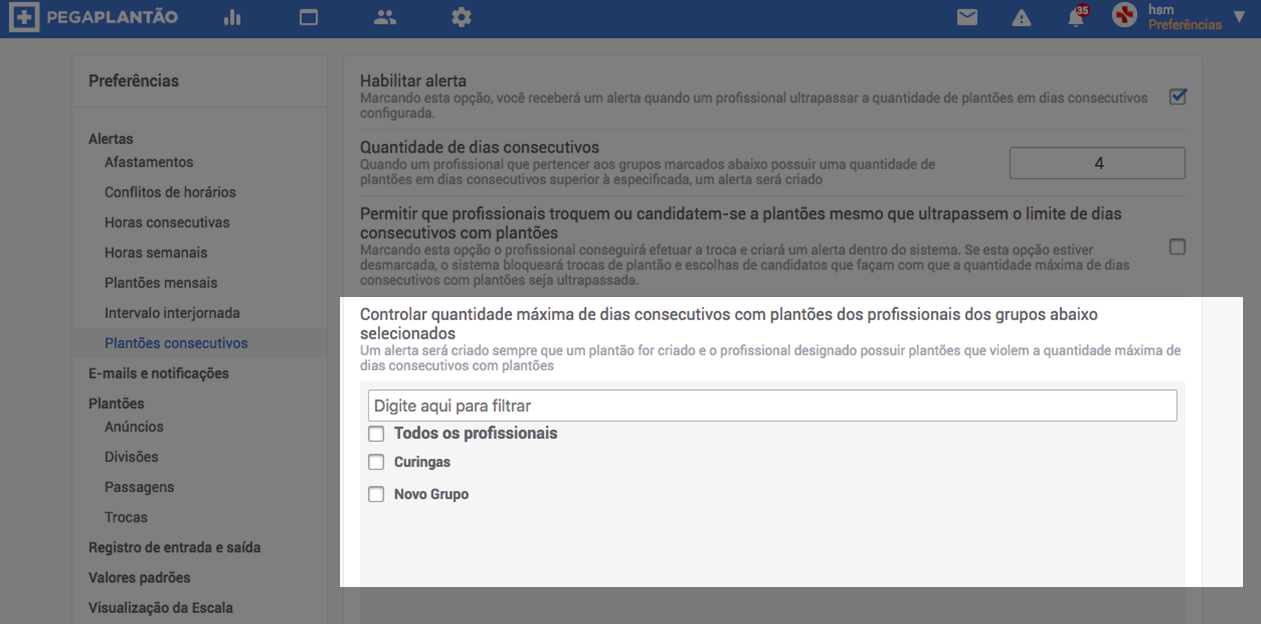Viewport: 1261px width, 624px height.
Task: Click the Novo Grupo label
Action: [431, 494]
